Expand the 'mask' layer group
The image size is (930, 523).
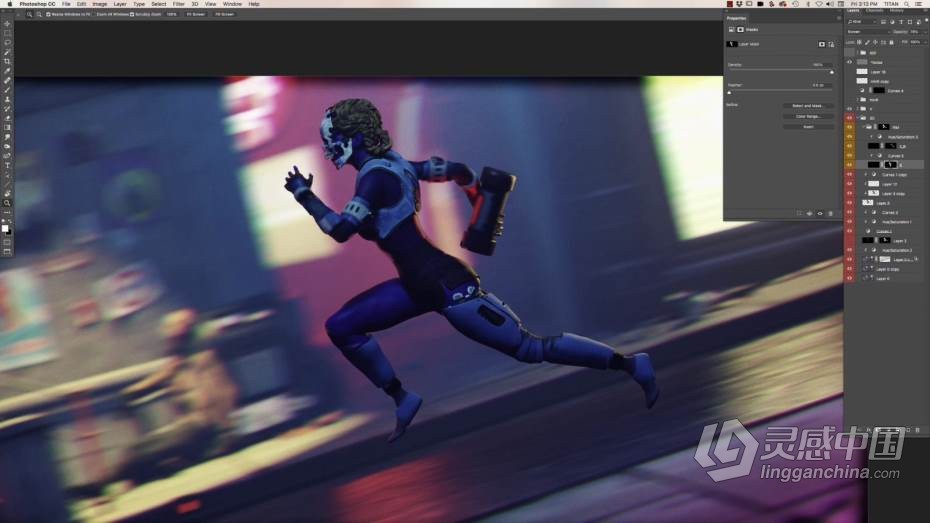(x=858, y=100)
